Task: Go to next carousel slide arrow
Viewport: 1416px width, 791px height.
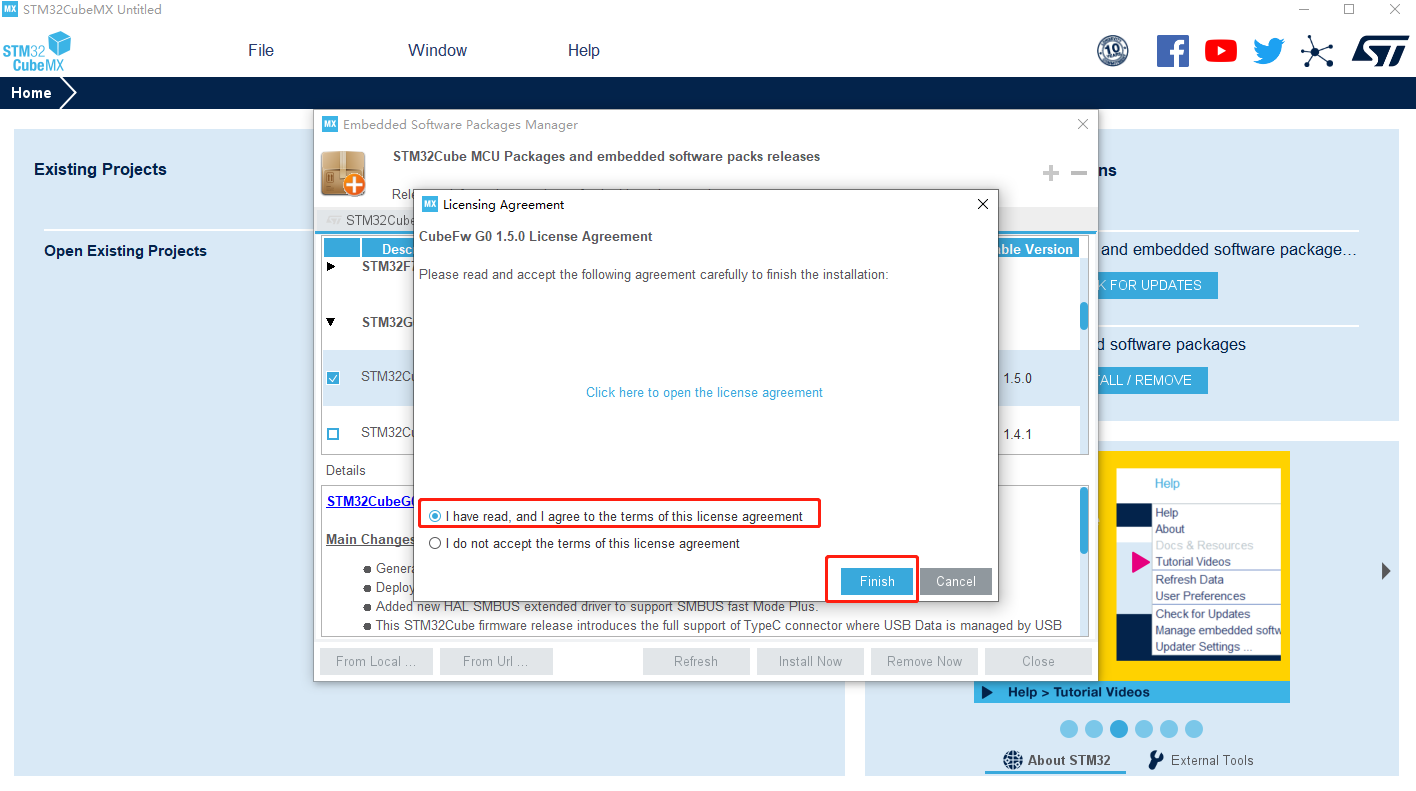Action: pos(1386,571)
